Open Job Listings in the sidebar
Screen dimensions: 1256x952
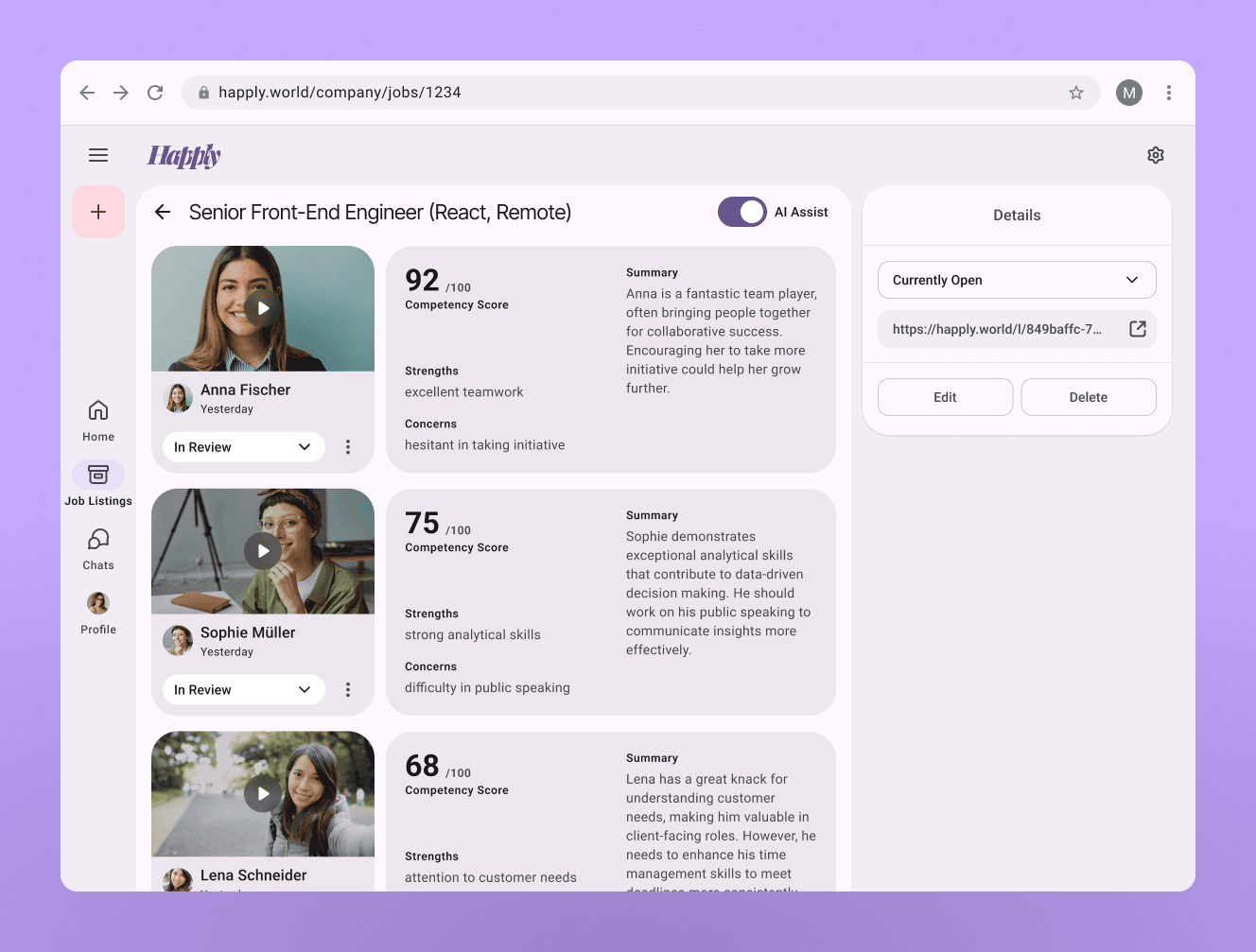(x=98, y=485)
